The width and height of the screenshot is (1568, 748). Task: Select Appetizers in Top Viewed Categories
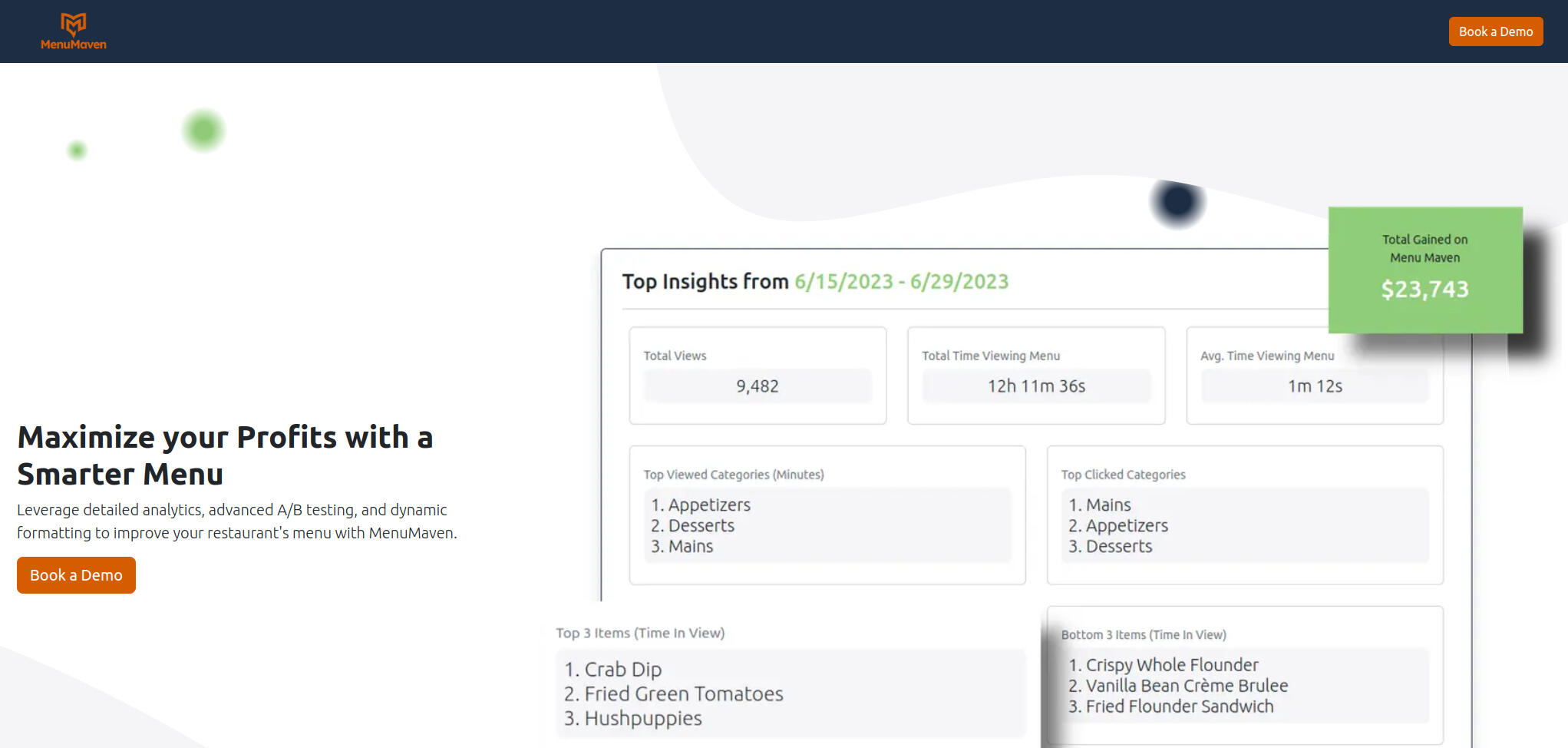[x=708, y=505]
